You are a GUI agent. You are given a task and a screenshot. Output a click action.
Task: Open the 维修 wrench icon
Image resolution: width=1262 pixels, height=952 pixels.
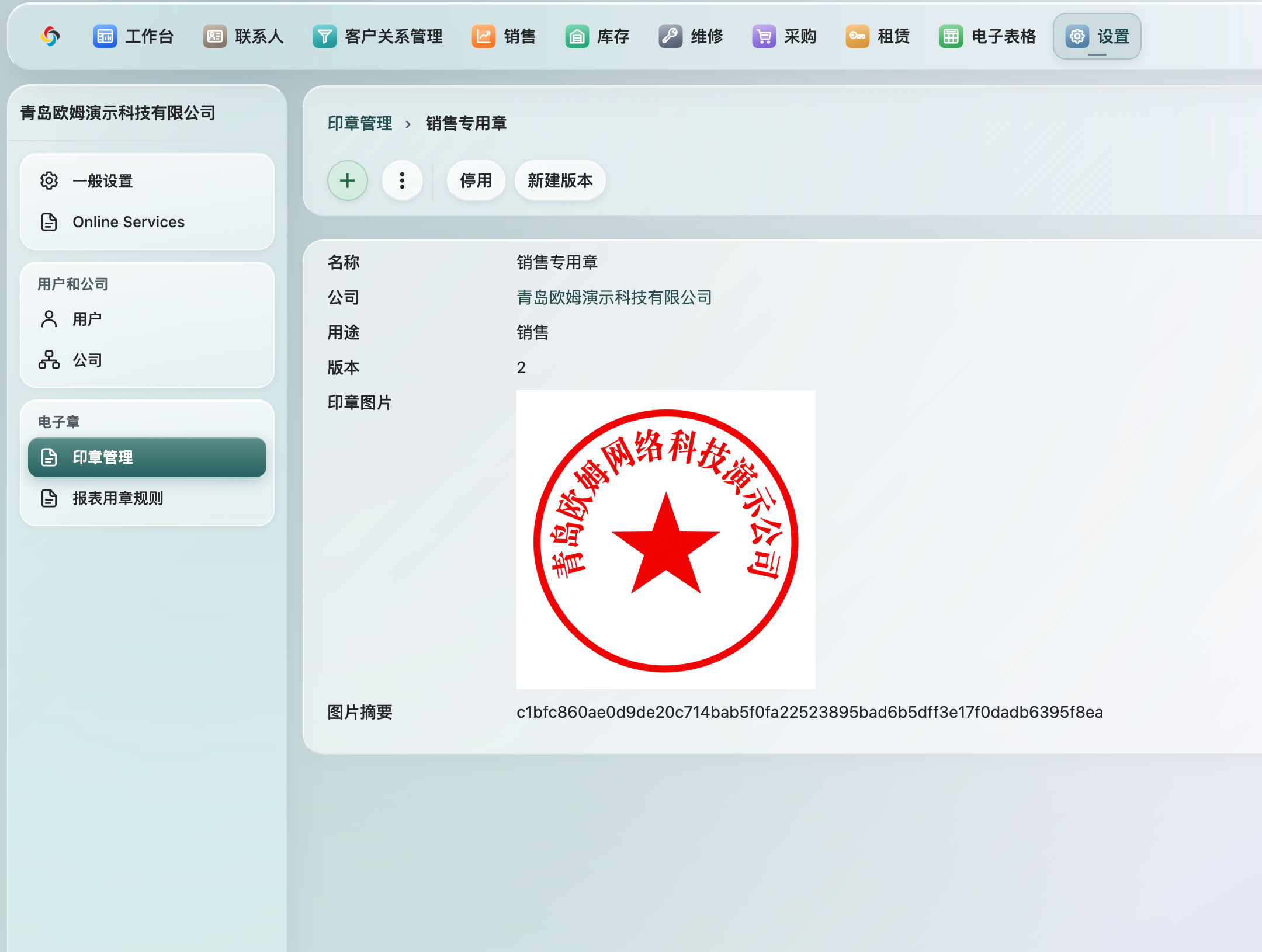point(671,36)
